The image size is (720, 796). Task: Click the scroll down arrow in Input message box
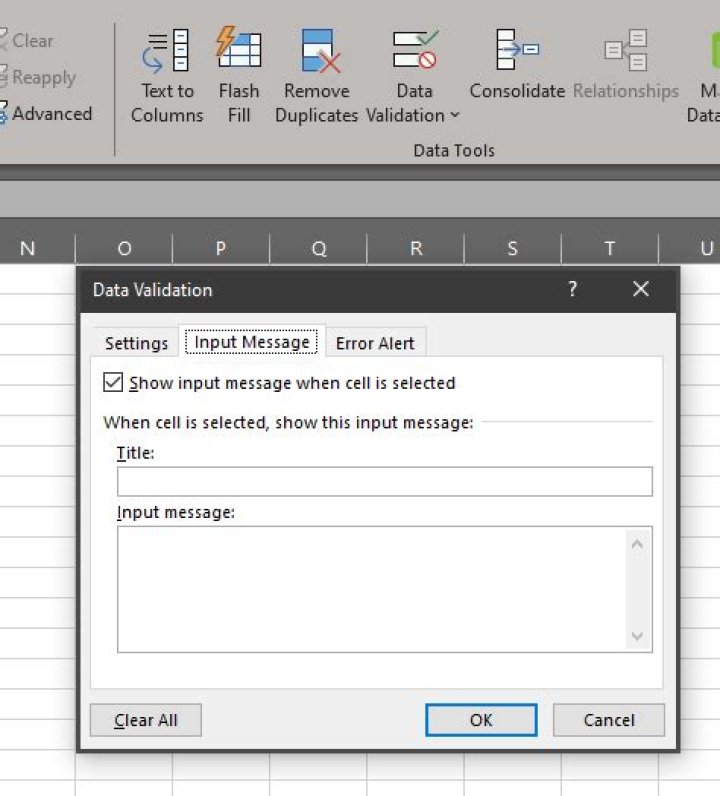[x=637, y=636]
